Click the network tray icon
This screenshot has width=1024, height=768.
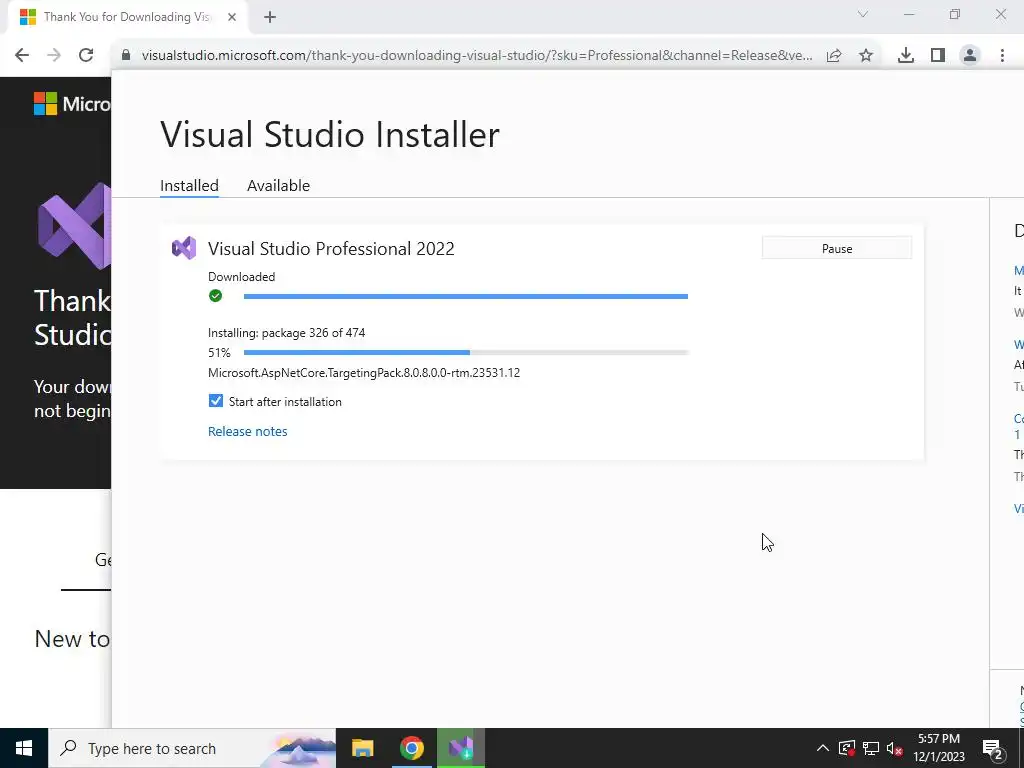(871, 748)
